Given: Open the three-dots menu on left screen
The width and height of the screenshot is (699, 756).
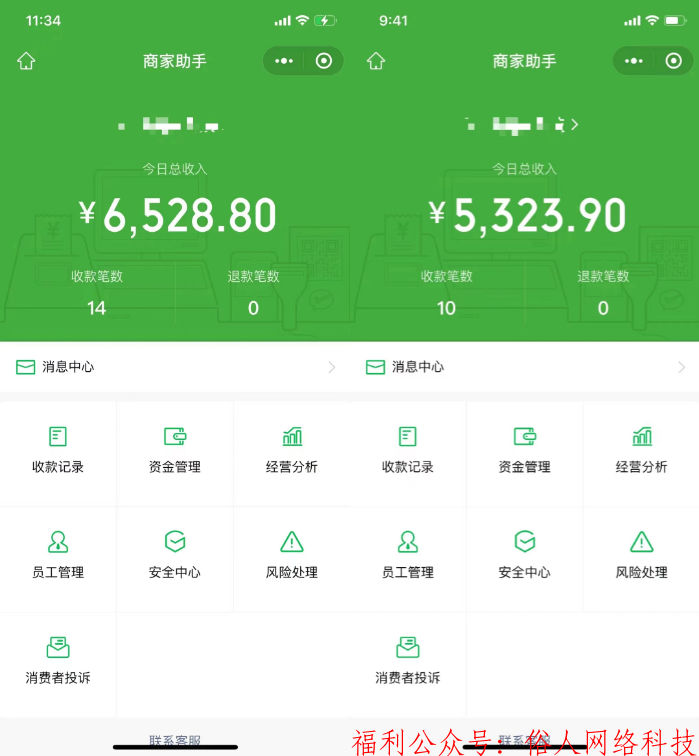Looking at the screenshot, I should (284, 61).
